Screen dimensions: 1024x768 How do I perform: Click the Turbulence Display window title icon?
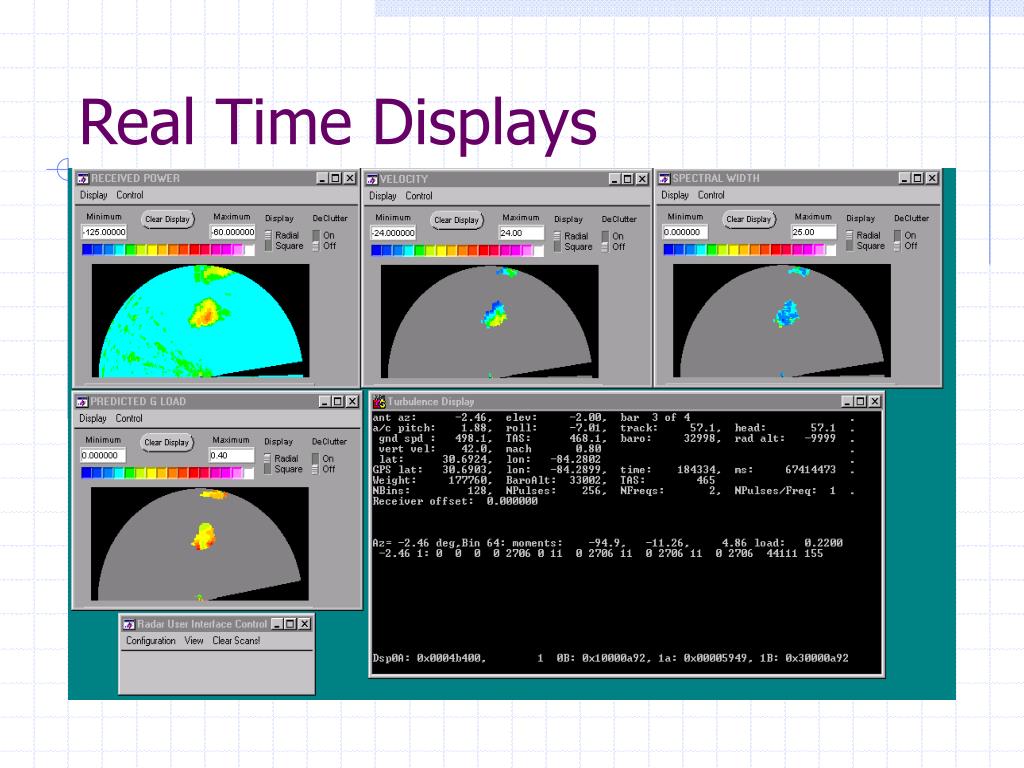click(379, 402)
